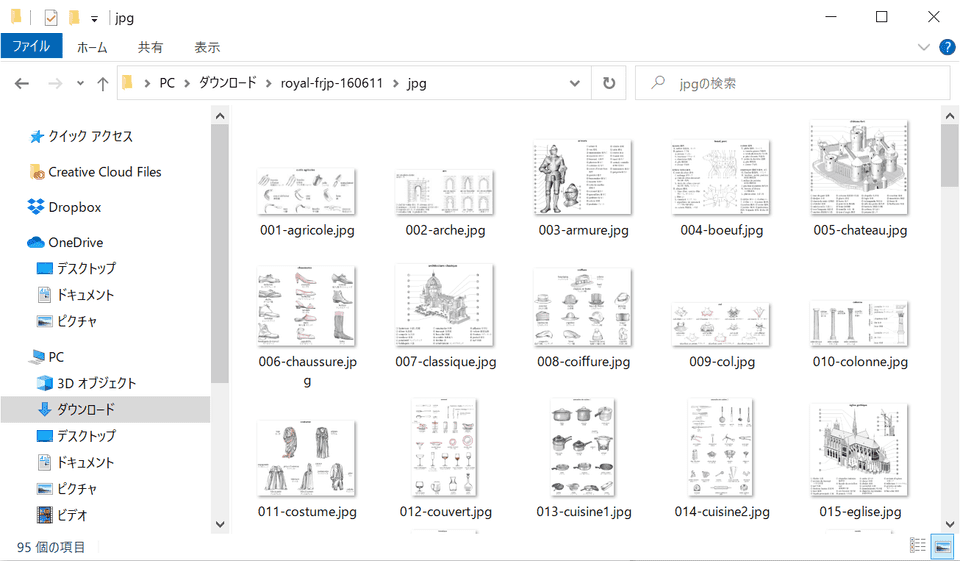
Task: Expand the ribbon with the chevron near Help
Action: point(924,47)
